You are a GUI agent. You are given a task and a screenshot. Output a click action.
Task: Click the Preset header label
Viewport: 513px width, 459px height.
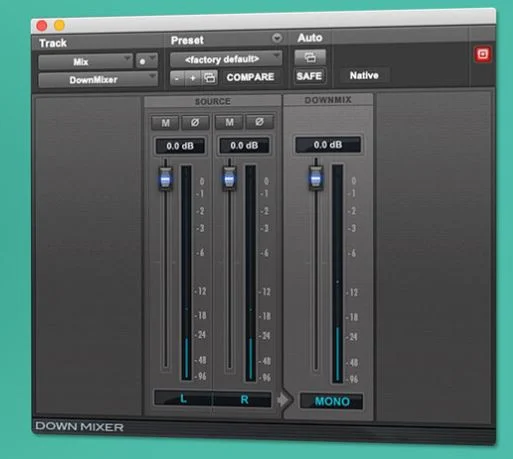(187, 40)
